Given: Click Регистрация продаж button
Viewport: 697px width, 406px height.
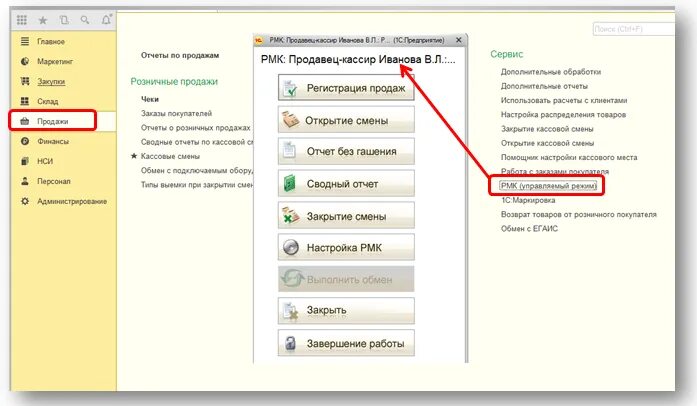Looking at the screenshot, I should pyautogui.click(x=346, y=88).
